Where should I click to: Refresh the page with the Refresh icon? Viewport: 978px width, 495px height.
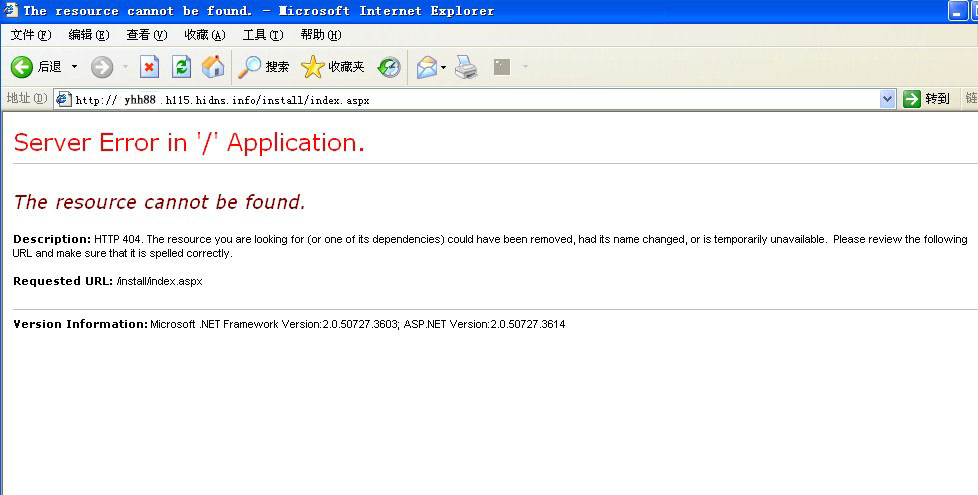[181, 67]
